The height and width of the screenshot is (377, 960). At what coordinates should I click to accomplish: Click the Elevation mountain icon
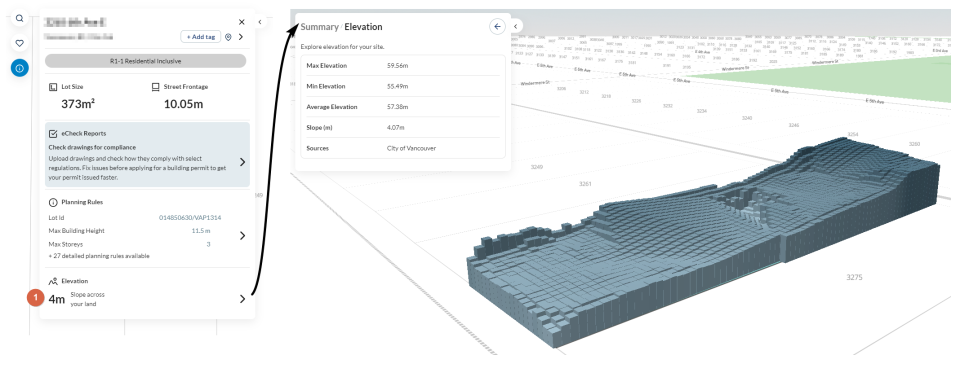click(x=53, y=281)
